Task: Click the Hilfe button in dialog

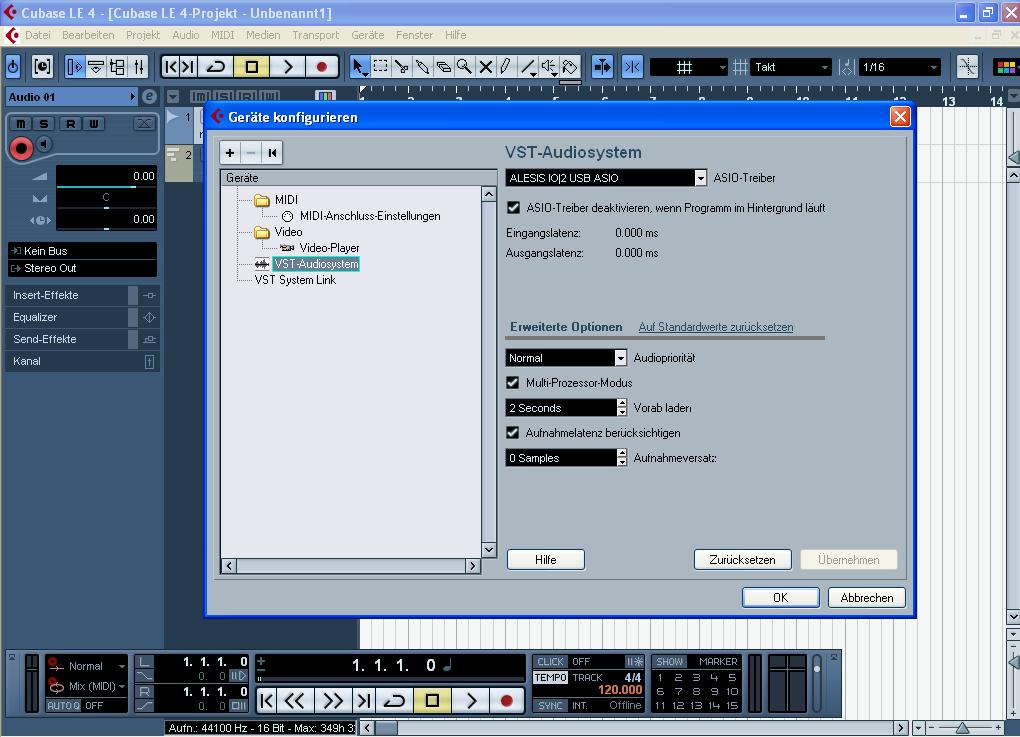Action: pyautogui.click(x=545, y=559)
